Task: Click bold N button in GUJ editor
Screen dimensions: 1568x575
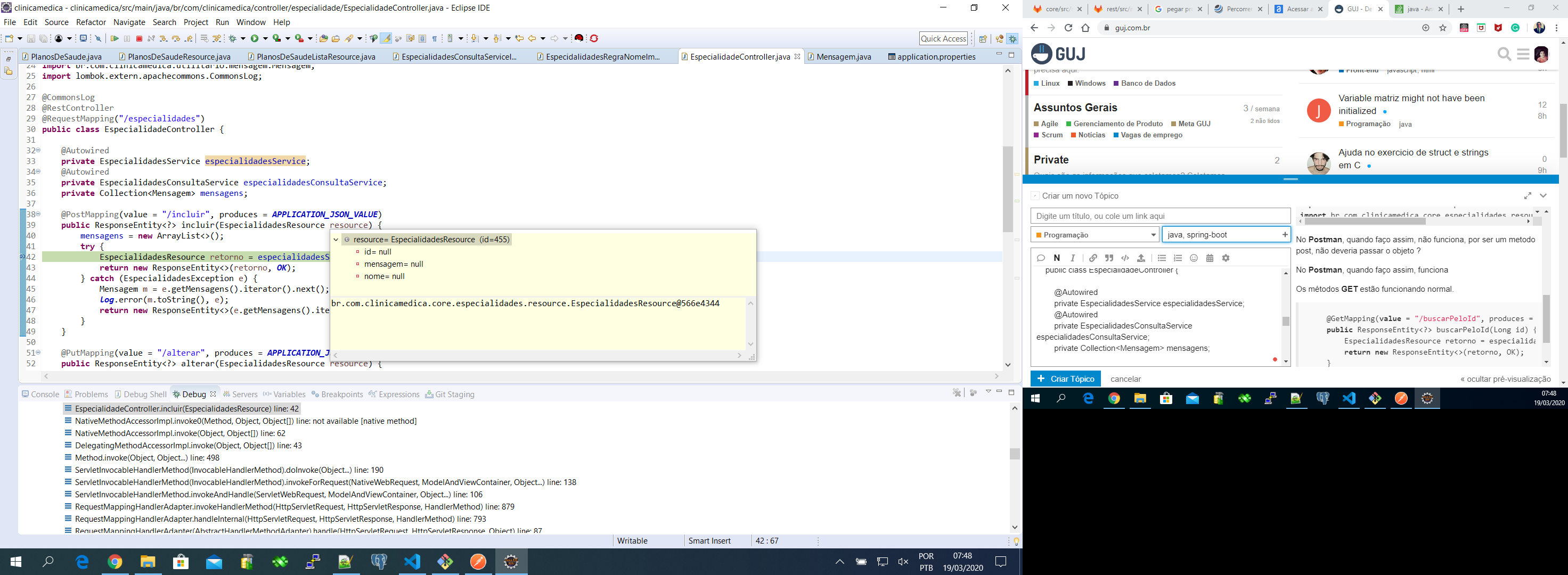Action: pyautogui.click(x=1057, y=258)
